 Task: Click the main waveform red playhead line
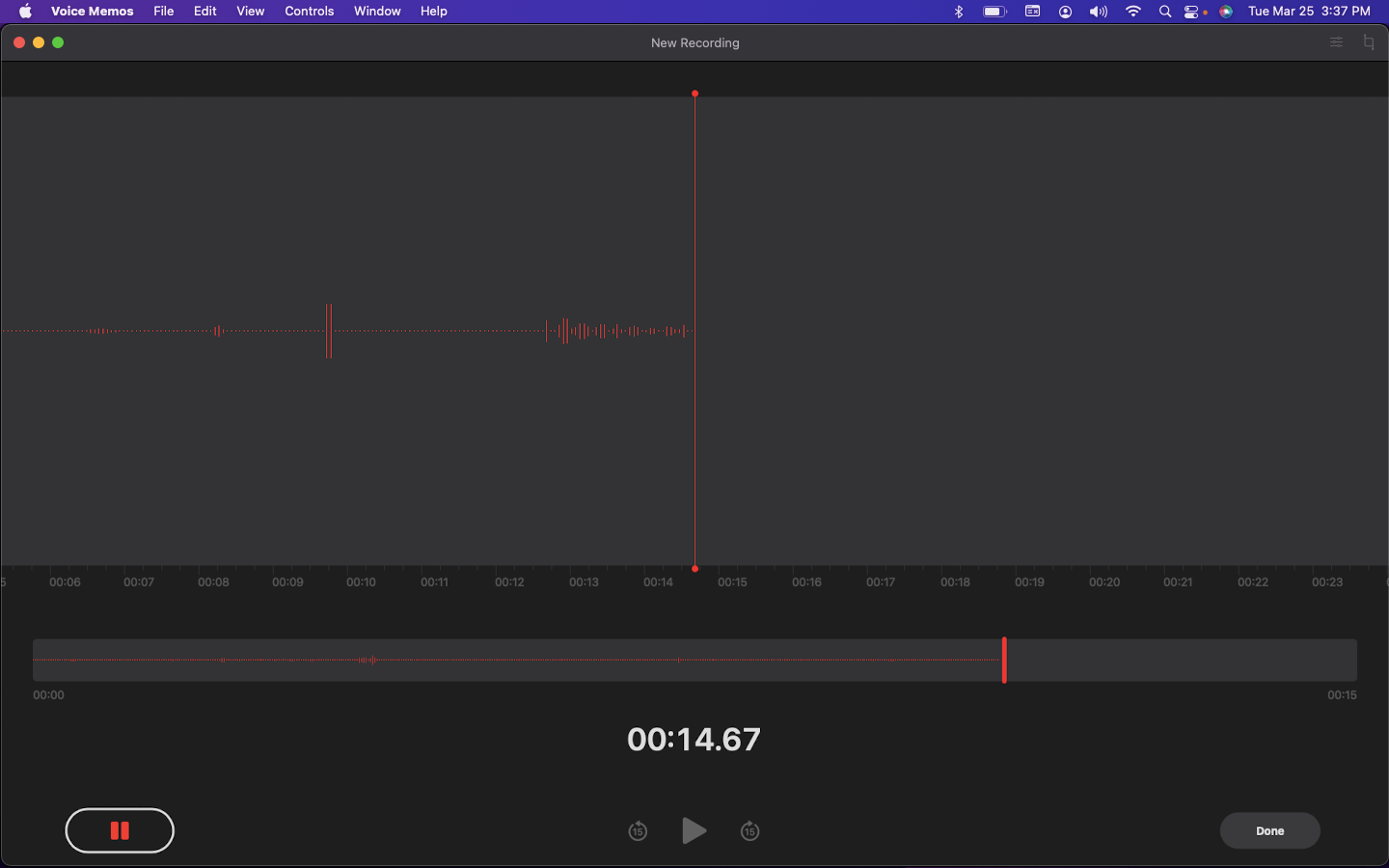coord(694,331)
